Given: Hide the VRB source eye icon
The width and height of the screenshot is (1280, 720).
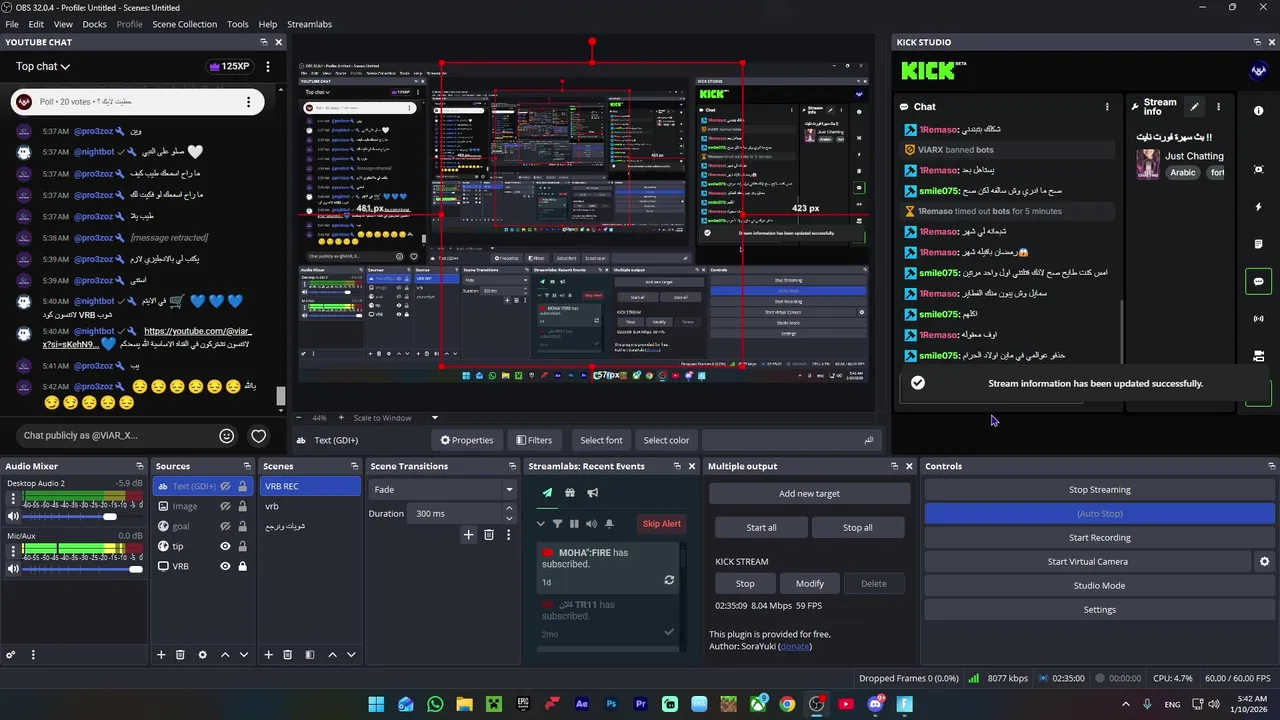Looking at the screenshot, I should (225, 566).
